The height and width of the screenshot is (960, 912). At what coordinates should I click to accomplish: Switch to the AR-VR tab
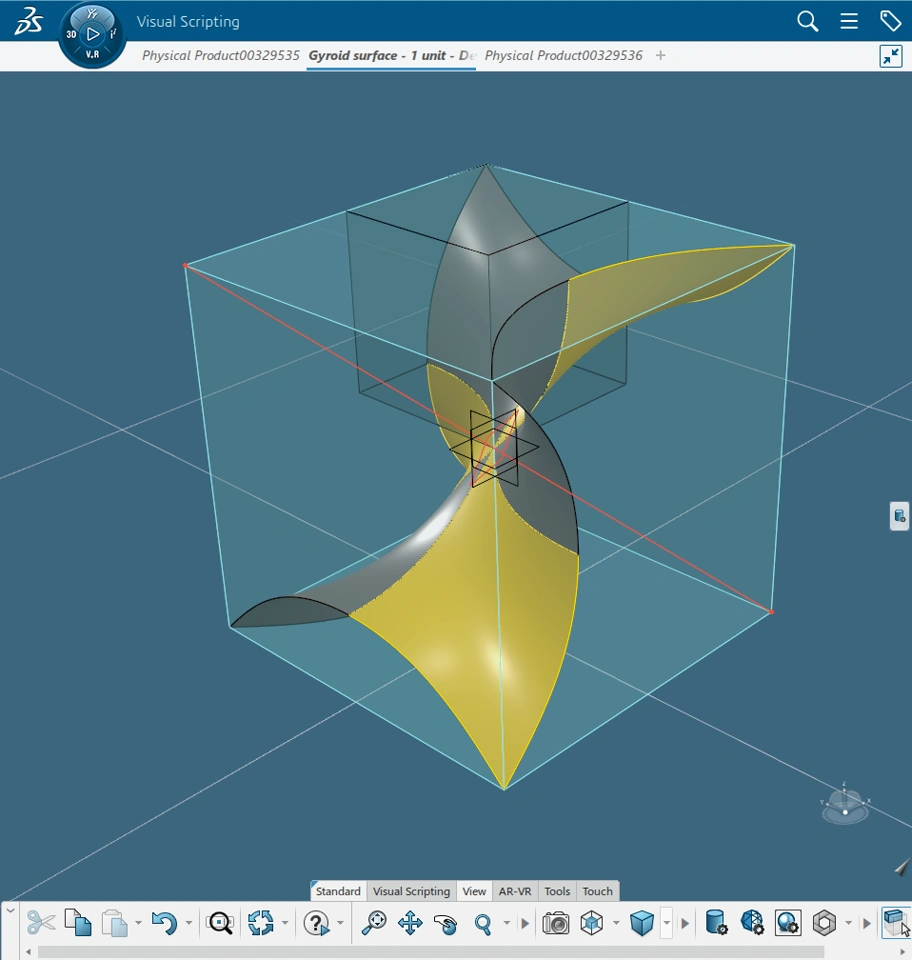515,891
